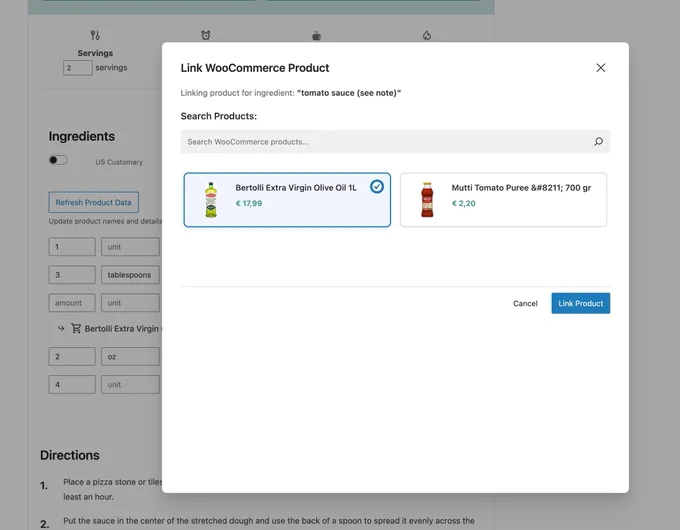
Task: Click the Refresh Product Data button
Action: [93, 202]
